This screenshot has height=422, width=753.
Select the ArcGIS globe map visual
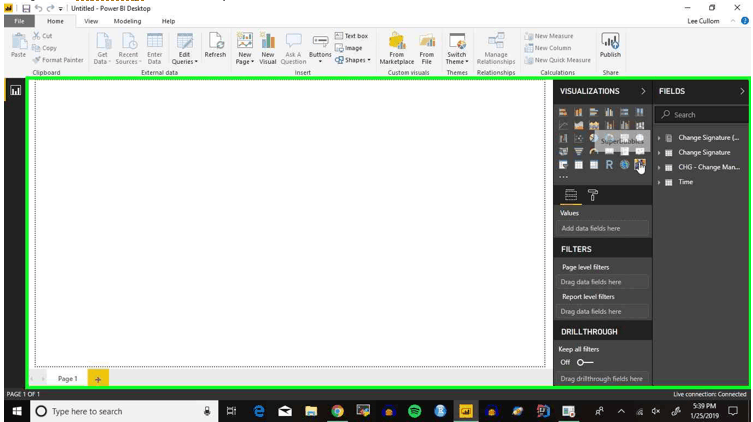624,165
